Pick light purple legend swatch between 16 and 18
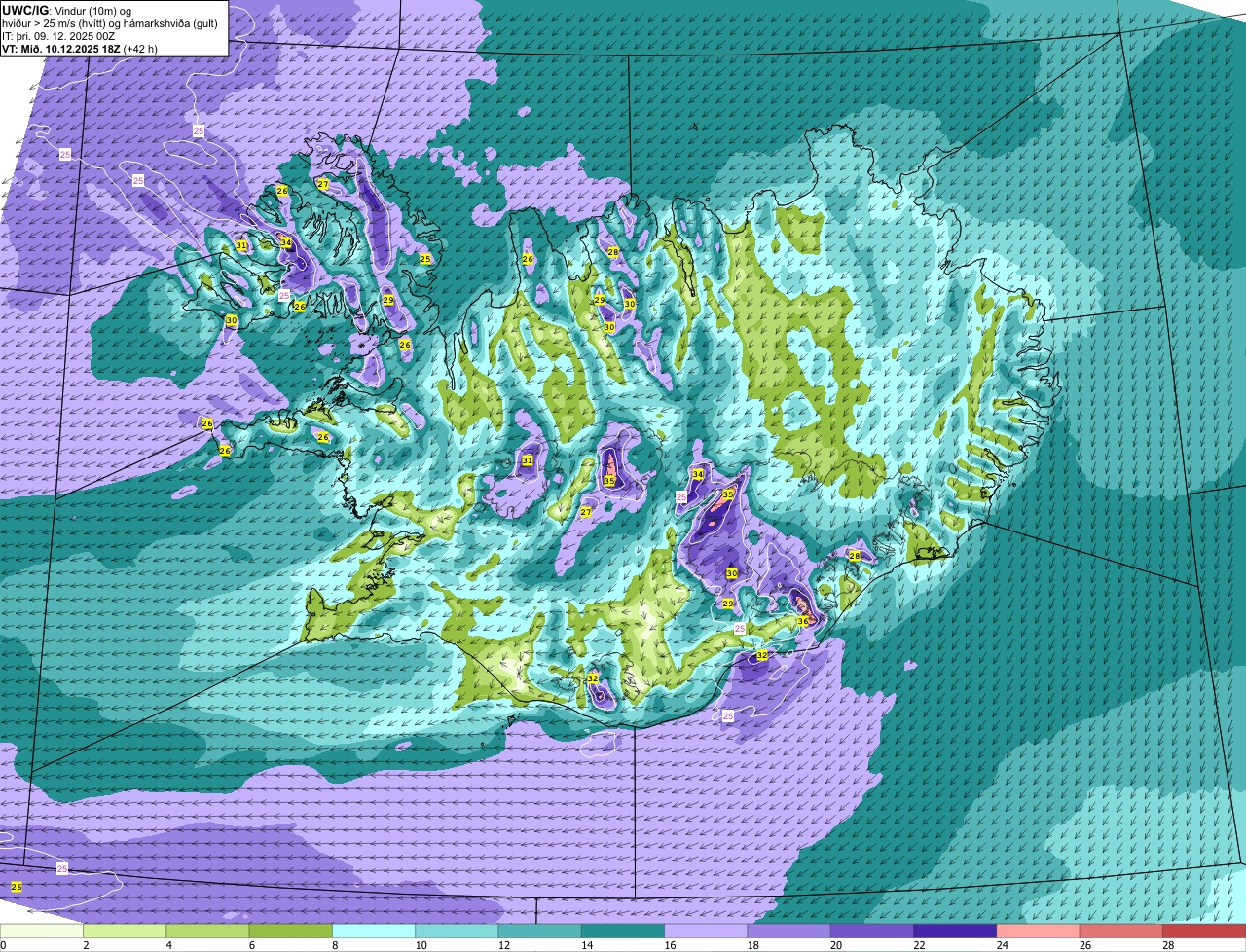1246x952 pixels. click(706, 931)
